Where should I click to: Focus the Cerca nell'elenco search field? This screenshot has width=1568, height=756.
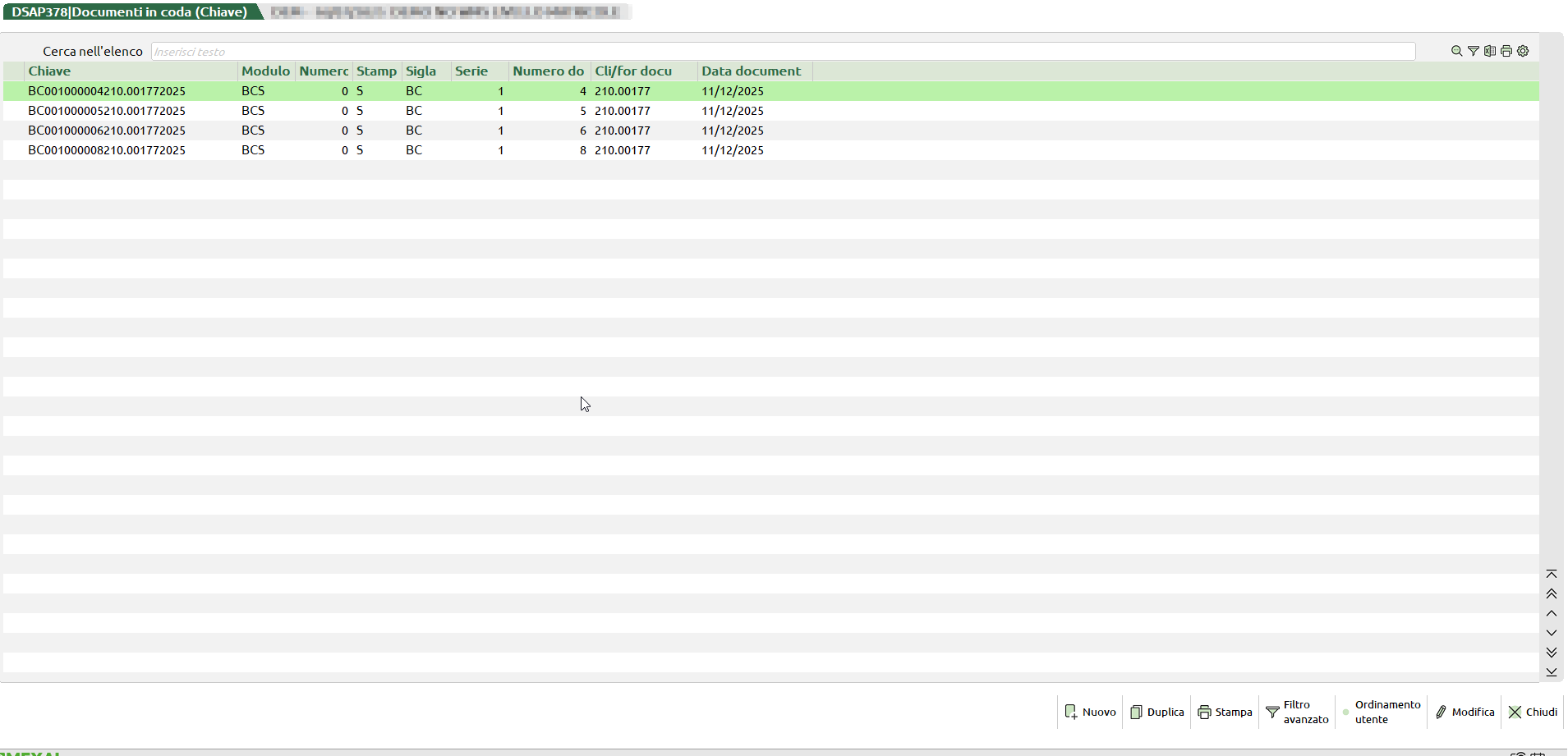782,52
